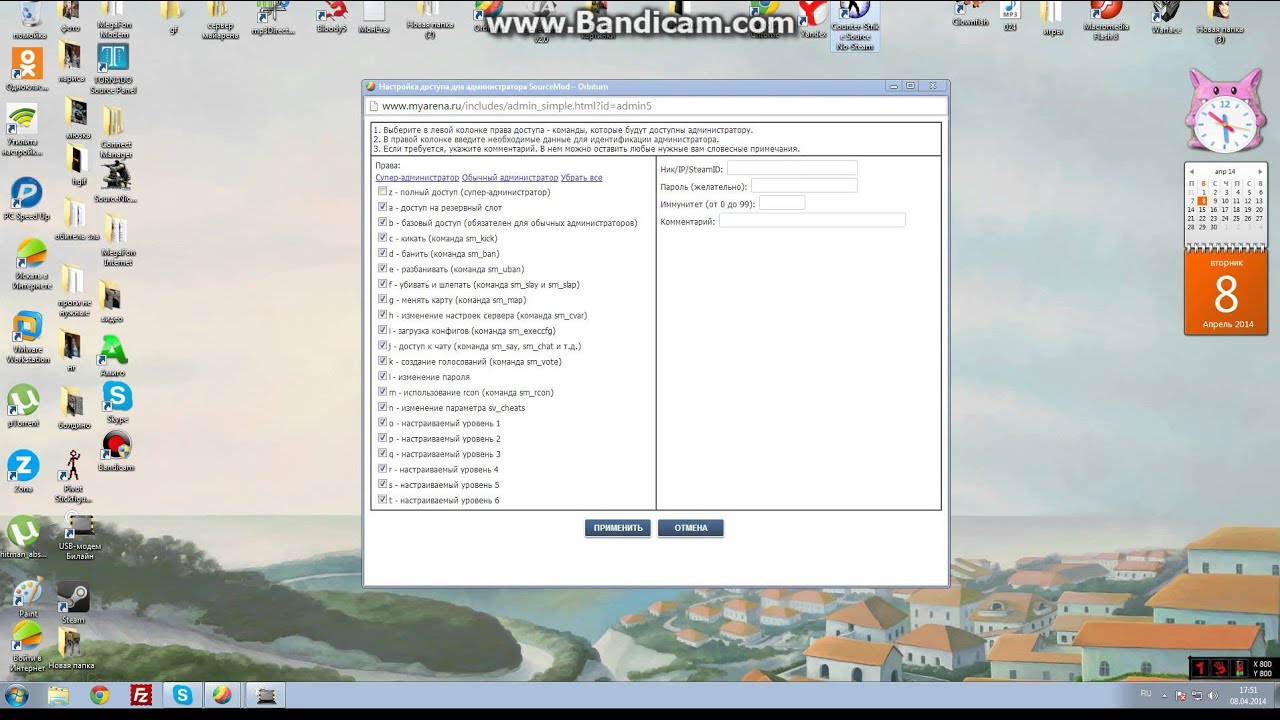Viewport: 1280px width, 720px height.
Task: Toggle 'g - менять карту' checkbox
Action: pyautogui.click(x=382, y=299)
